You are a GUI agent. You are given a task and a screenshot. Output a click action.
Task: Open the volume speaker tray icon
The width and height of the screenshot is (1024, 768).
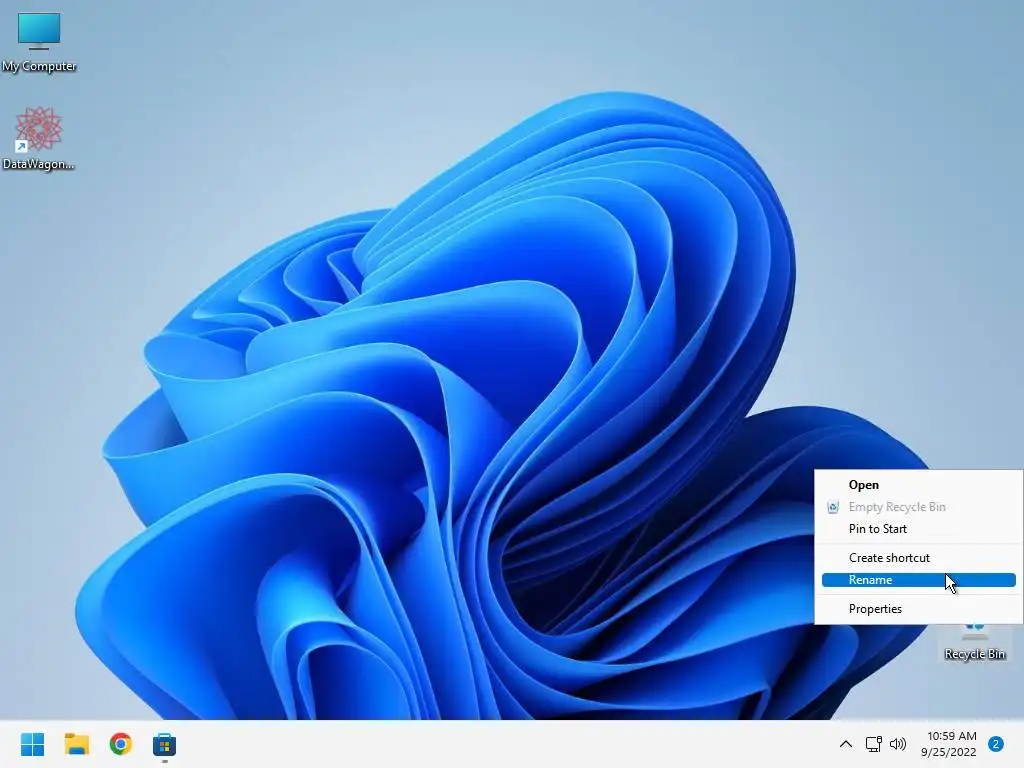tap(899, 744)
